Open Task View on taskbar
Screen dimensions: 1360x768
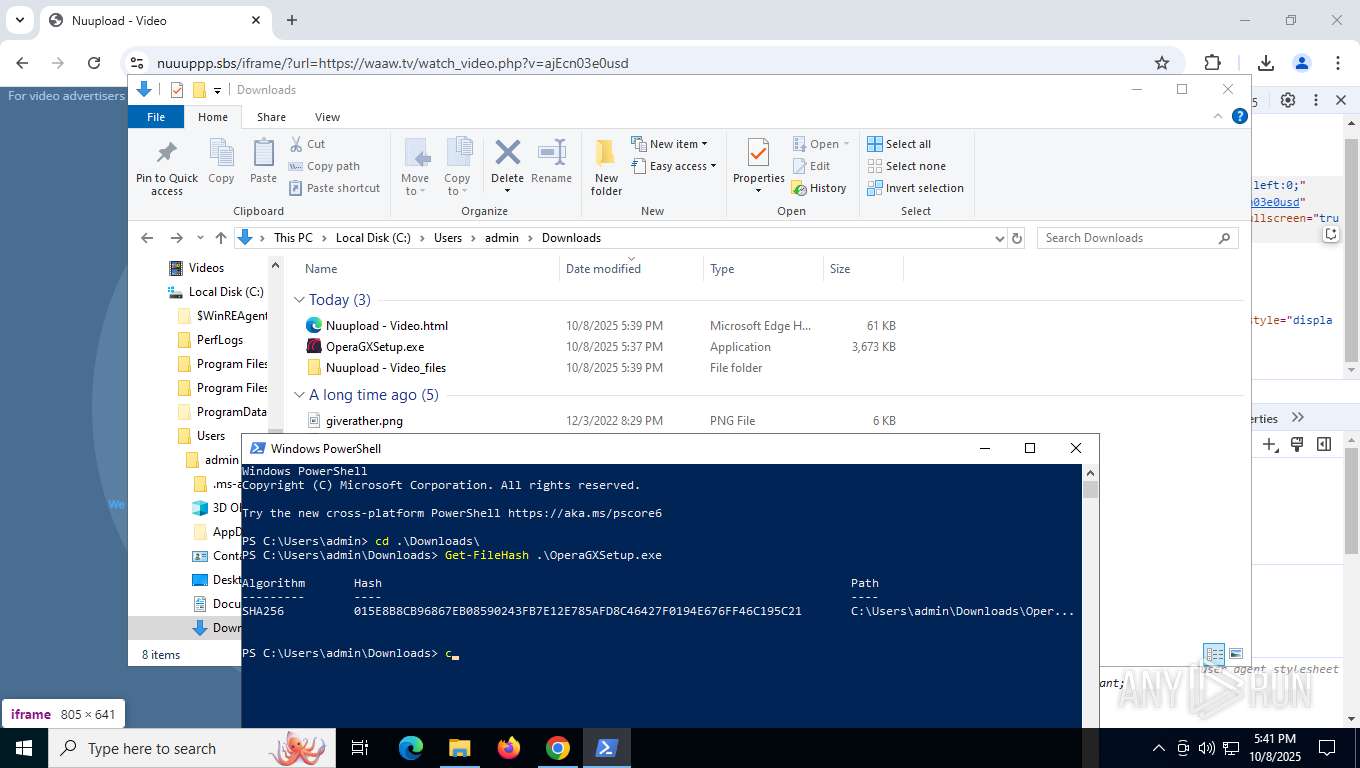click(360, 748)
